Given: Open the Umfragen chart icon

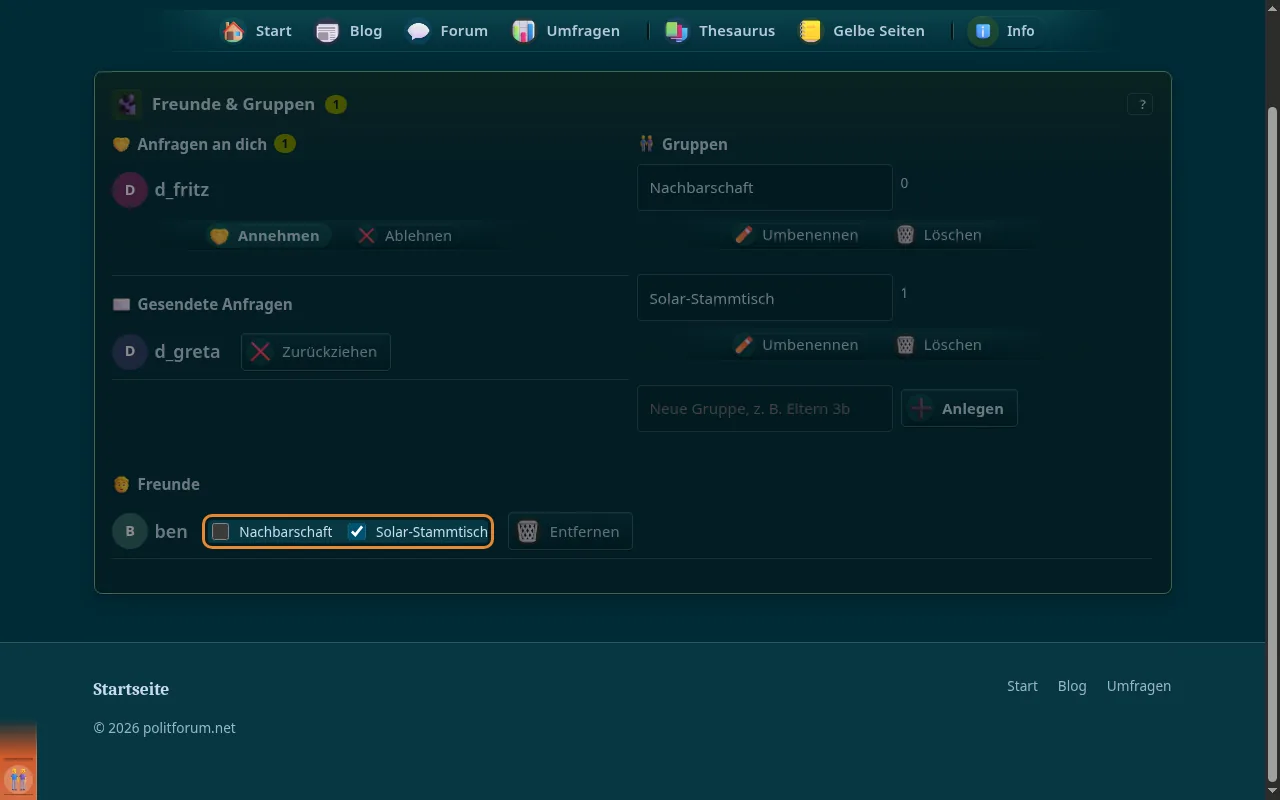Looking at the screenshot, I should pos(524,31).
